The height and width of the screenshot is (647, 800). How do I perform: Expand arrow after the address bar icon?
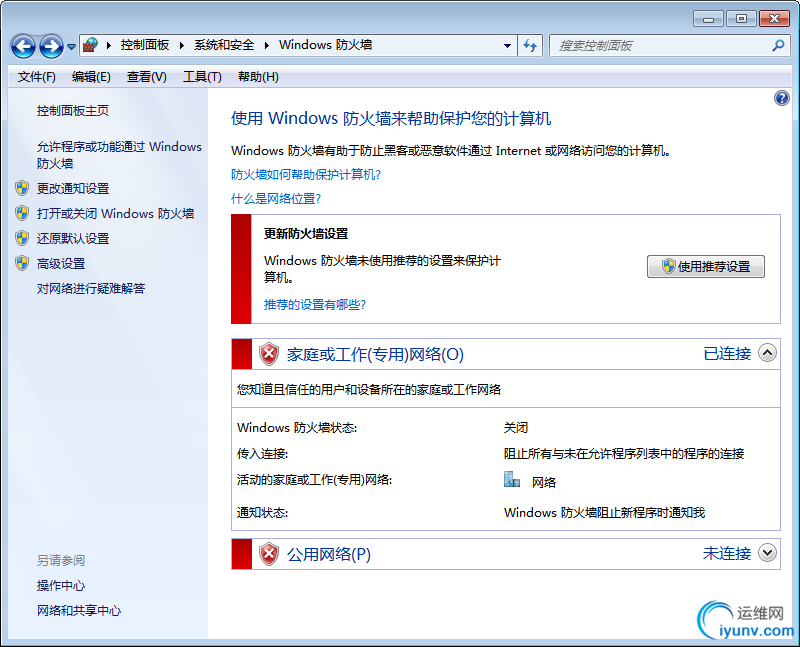coord(109,45)
